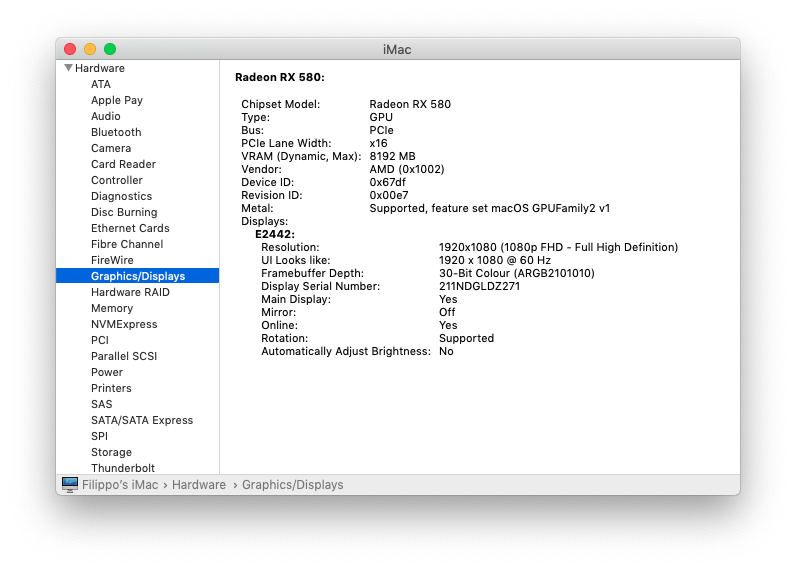
Task: Select Memory in the sidebar
Action: (112, 308)
